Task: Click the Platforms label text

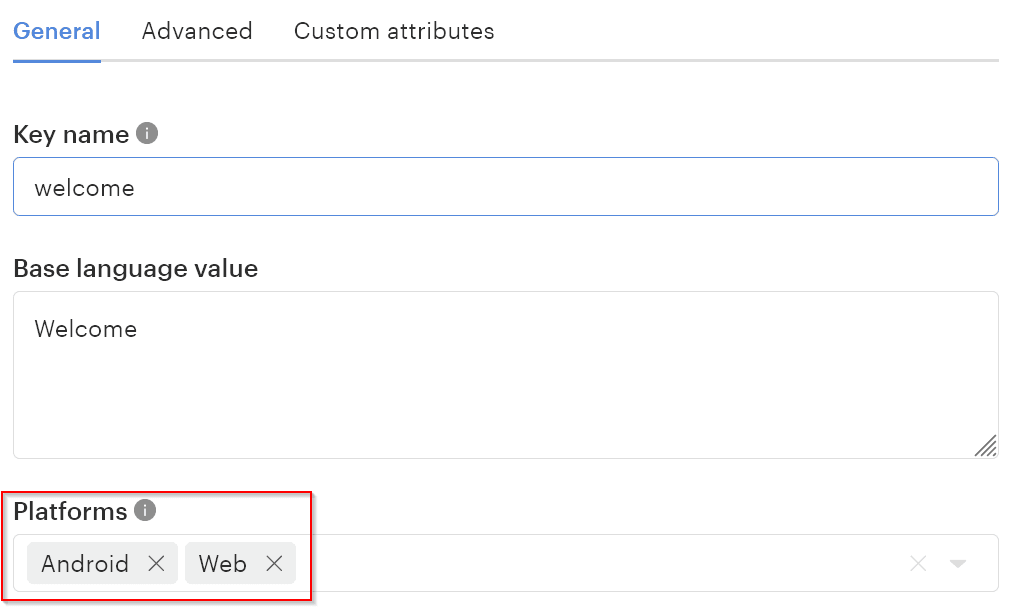Action: click(x=70, y=511)
